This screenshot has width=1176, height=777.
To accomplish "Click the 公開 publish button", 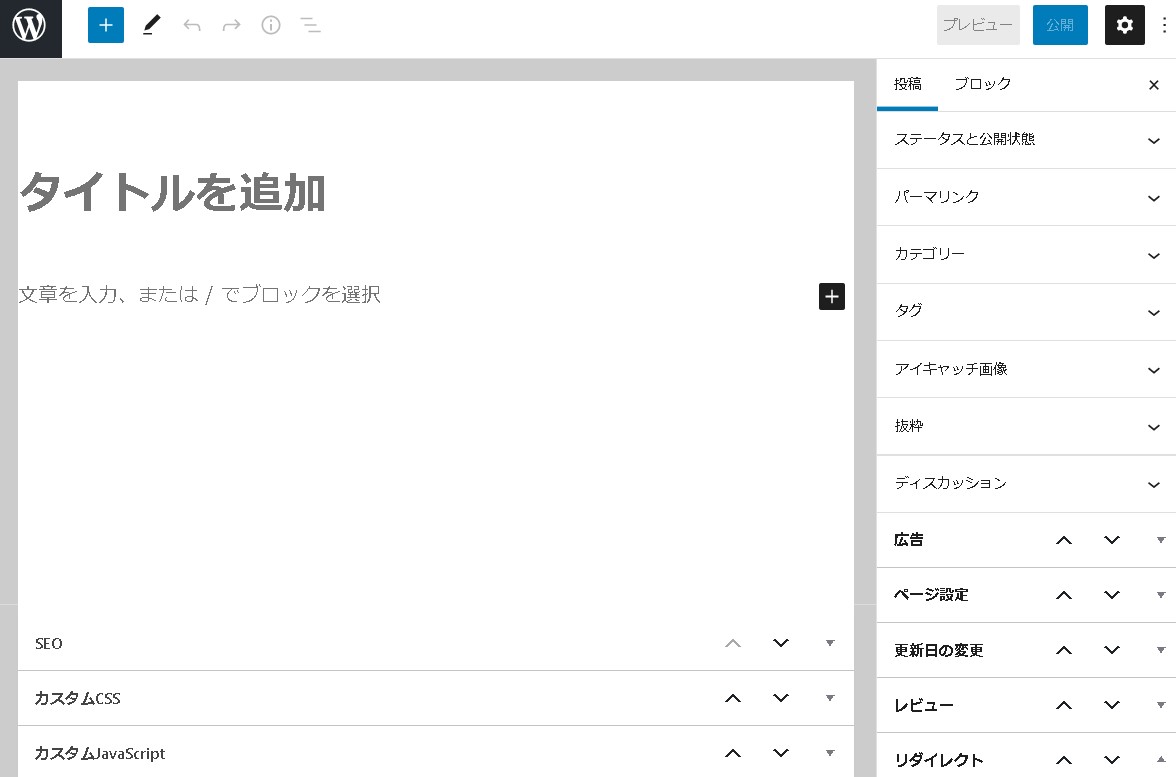I will [x=1059, y=25].
